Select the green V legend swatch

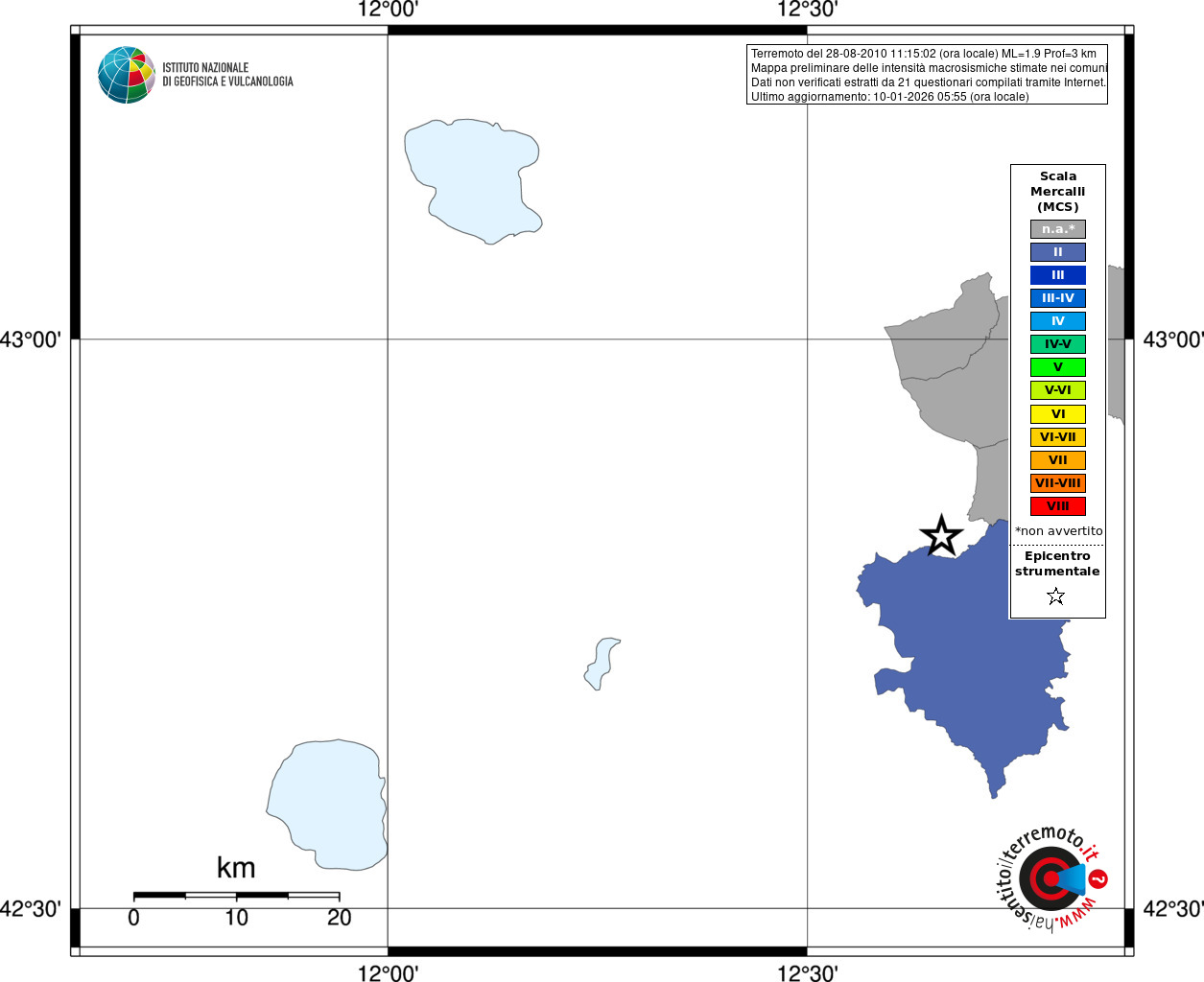pyautogui.click(x=1058, y=367)
